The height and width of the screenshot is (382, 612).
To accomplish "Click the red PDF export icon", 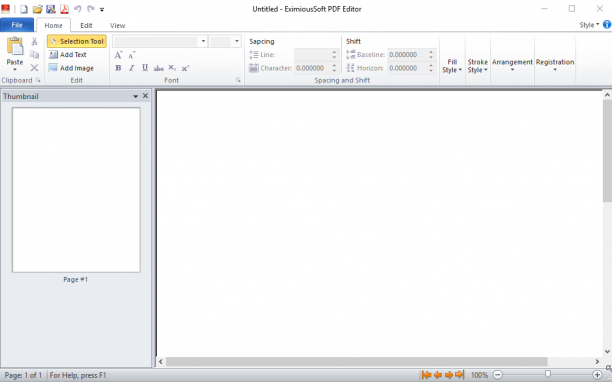I will pyautogui.click(x=64, y=9).
